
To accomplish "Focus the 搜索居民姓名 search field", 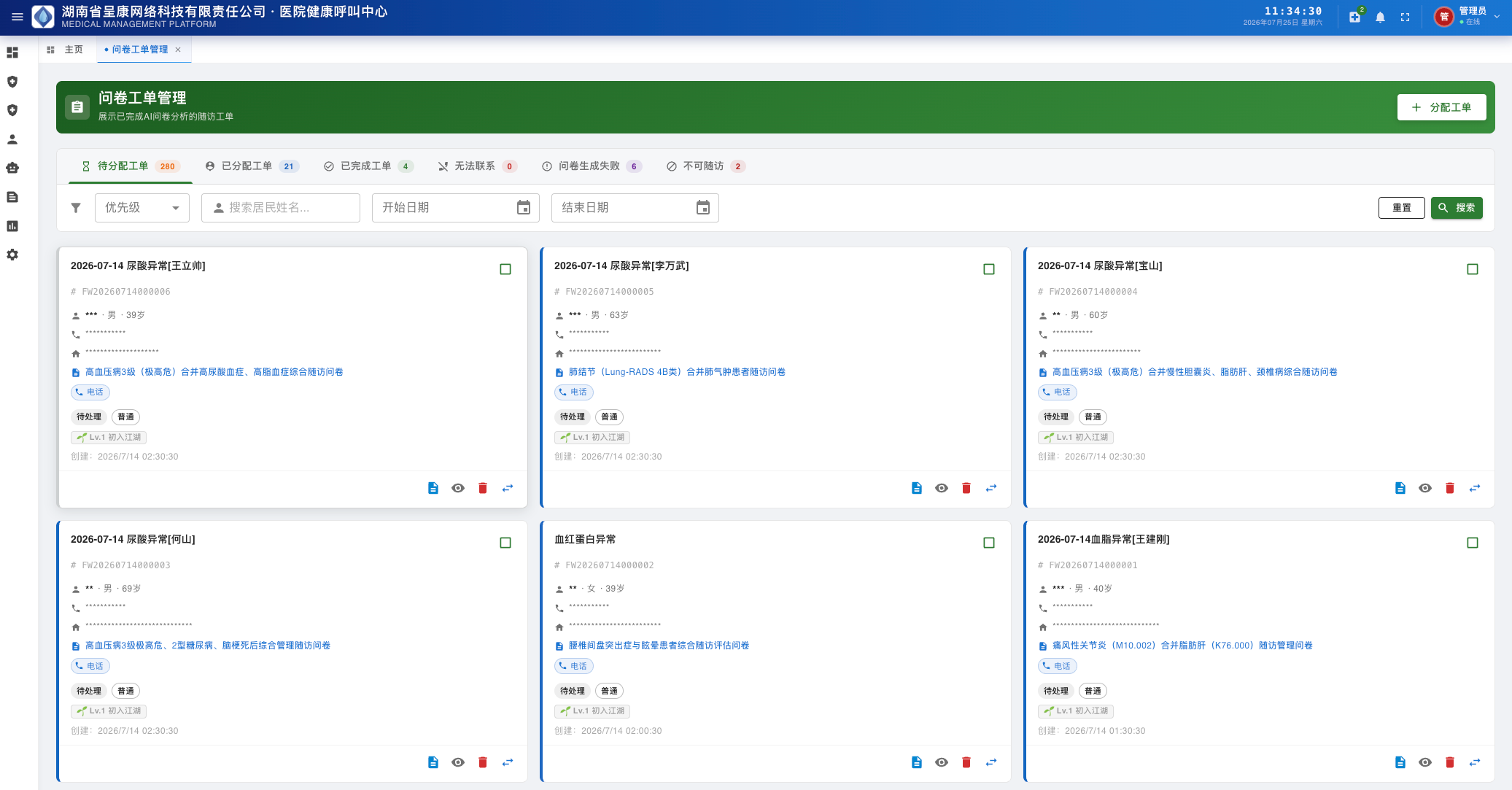I will click(x=281, y=208).
